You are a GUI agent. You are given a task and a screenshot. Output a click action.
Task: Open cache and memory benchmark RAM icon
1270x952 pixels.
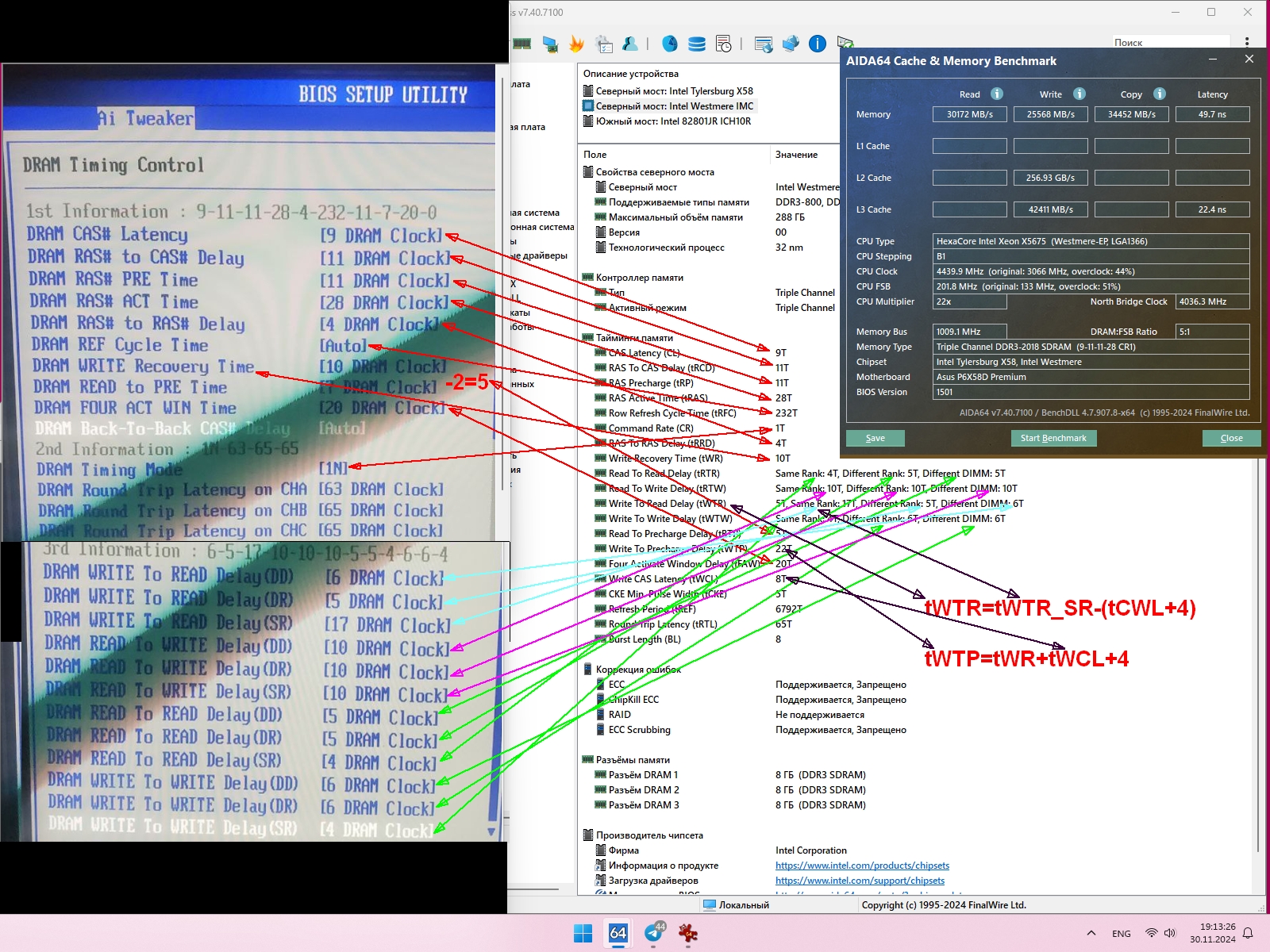(521, 44)
